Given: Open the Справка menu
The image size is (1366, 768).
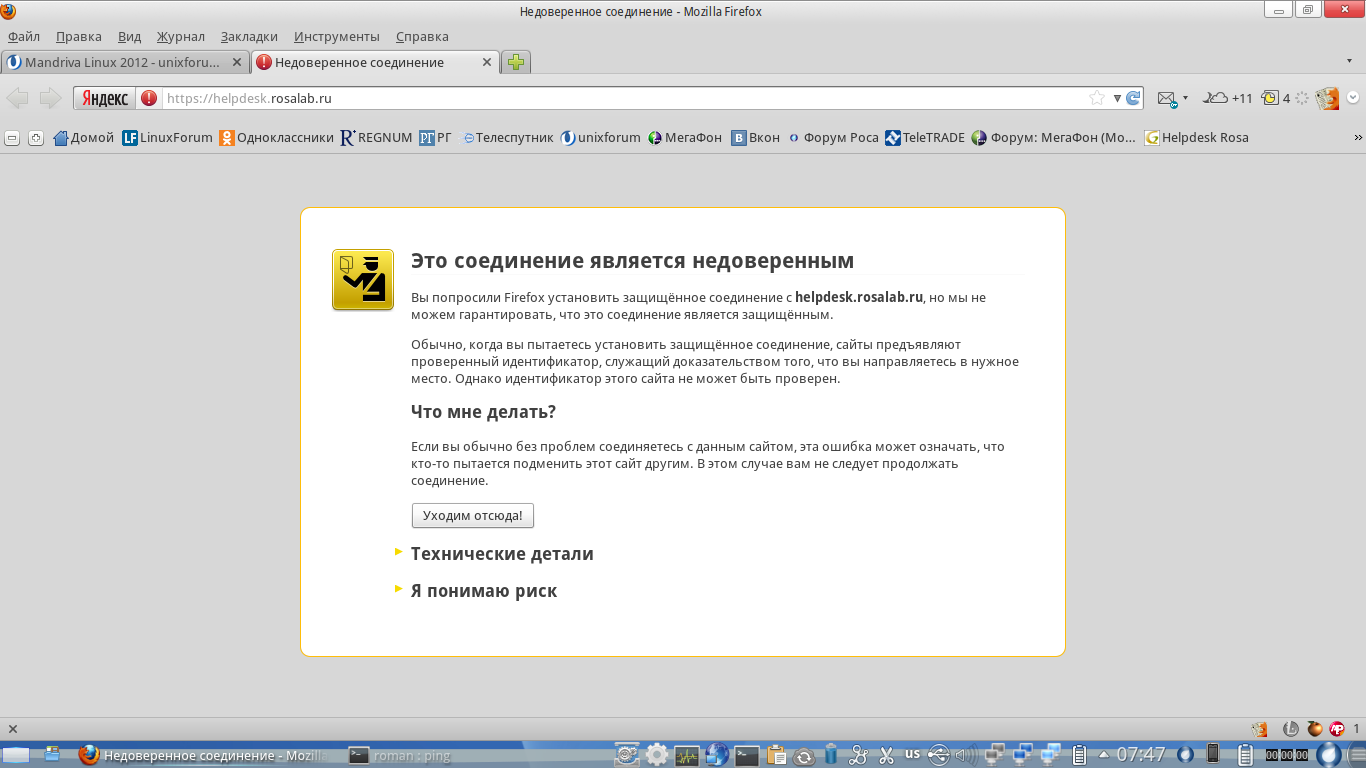Looking at the screenshot, I should (x=422, y=36).
